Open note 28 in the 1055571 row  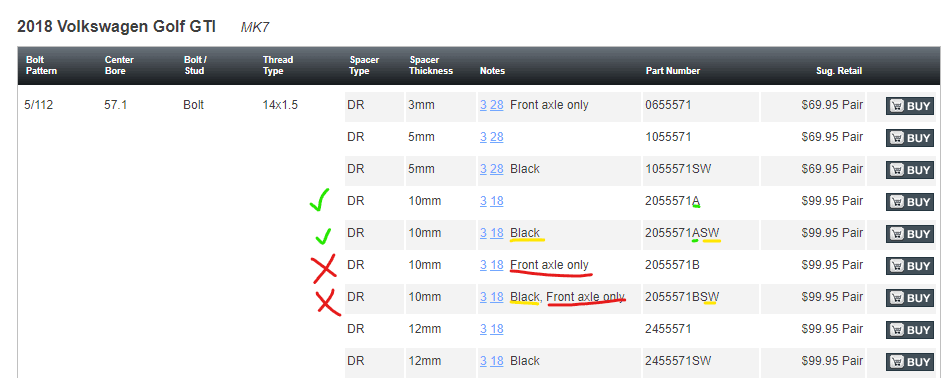[497, 137]
